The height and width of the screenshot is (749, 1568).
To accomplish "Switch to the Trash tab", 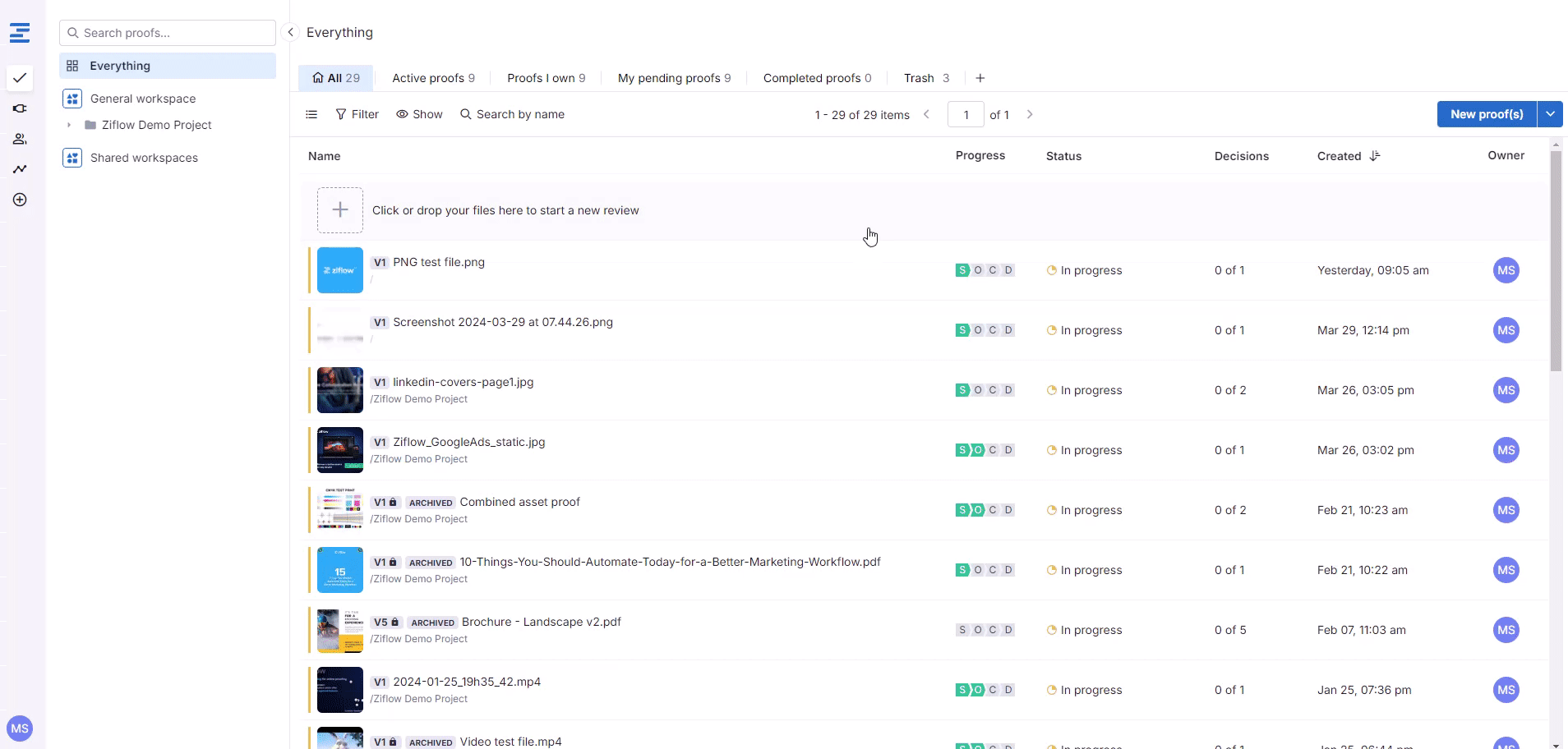I will tap(926, 78).
